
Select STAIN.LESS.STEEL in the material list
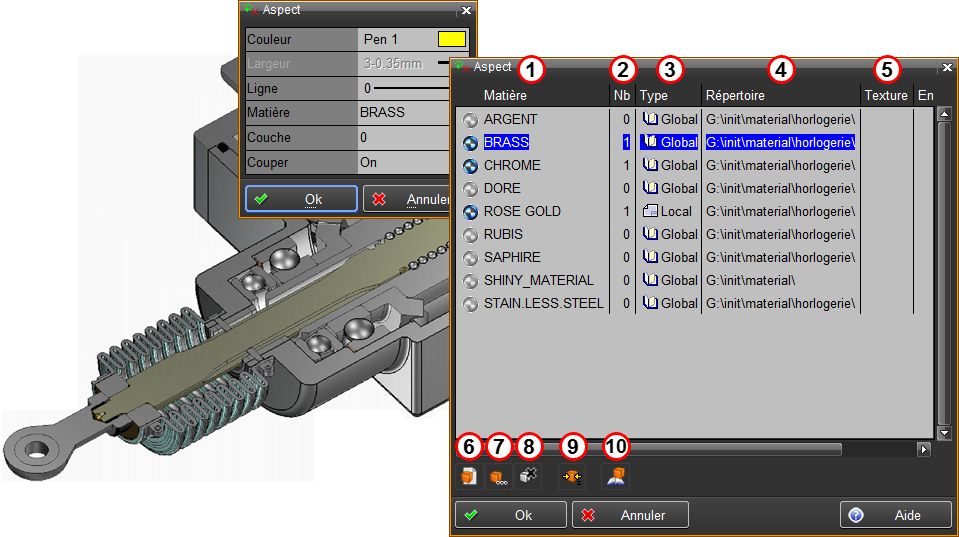click(x=543, y=303)
